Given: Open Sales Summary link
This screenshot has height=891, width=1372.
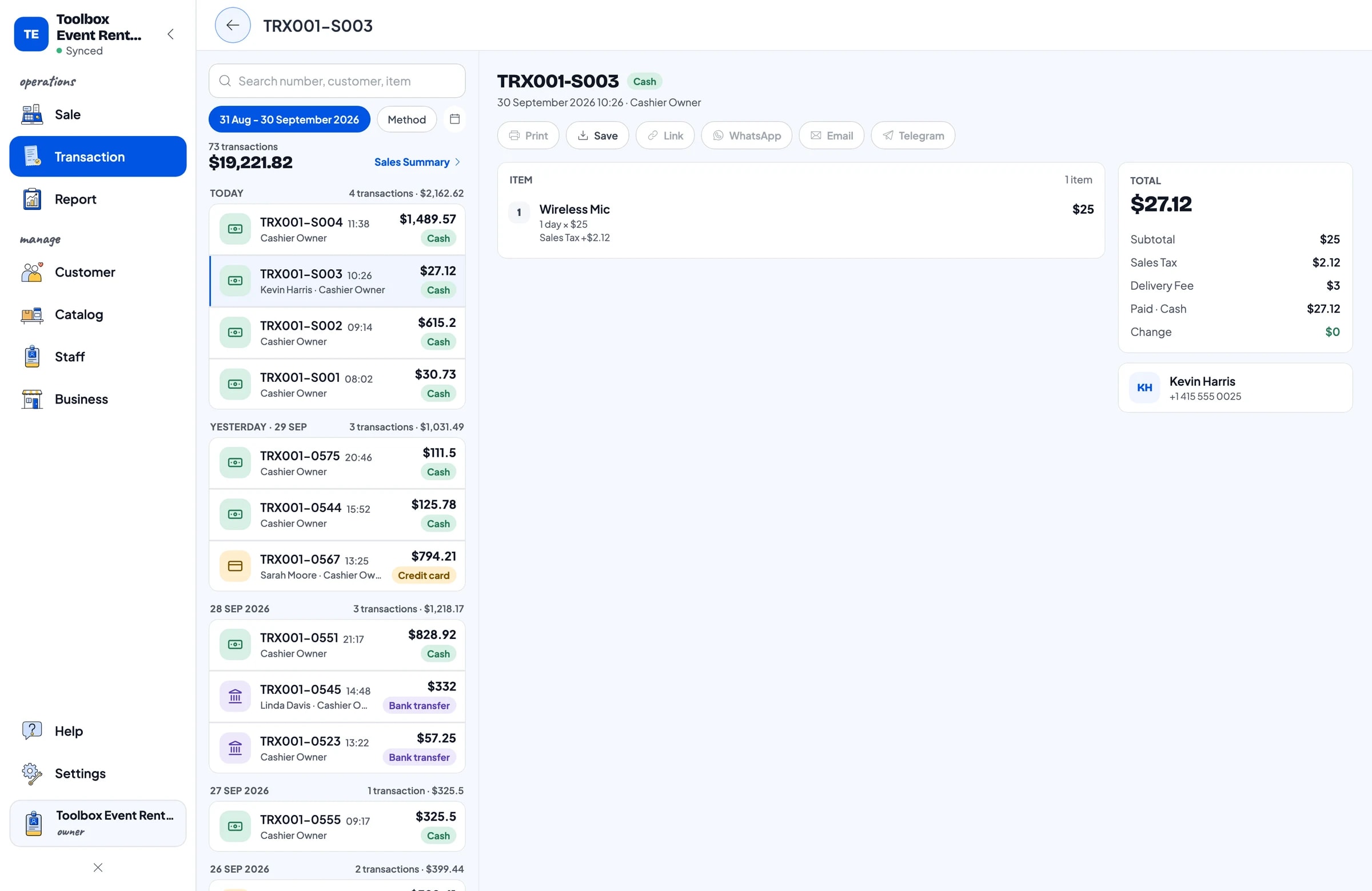Looking at the screenshot, I should [x=417, y=162].
